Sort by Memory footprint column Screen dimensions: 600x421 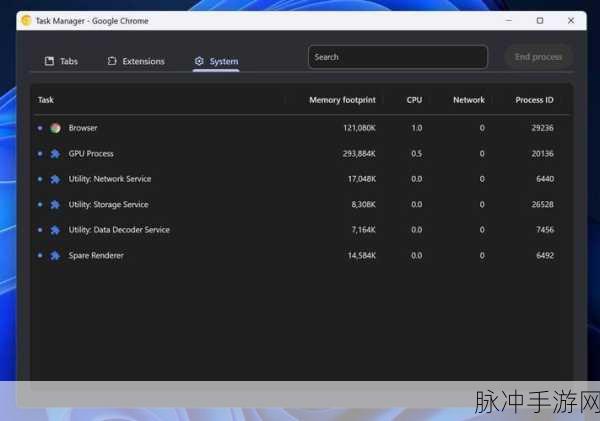pyautogui.click(x=342, y=100)
